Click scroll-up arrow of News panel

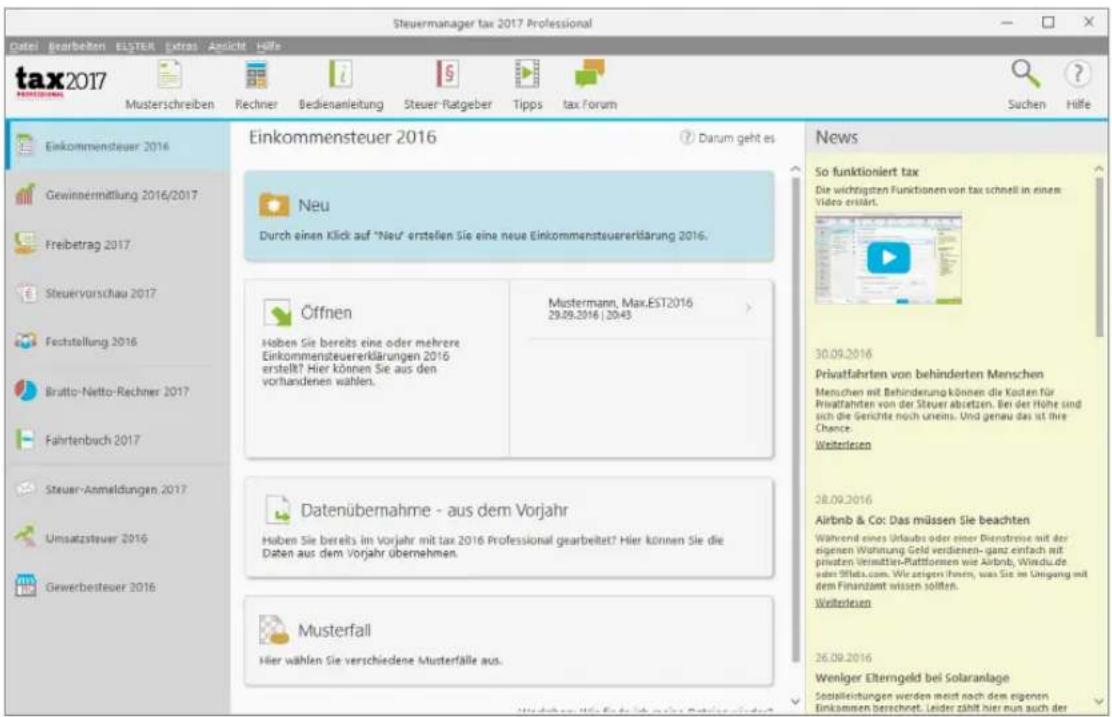[x=1099, y=169]
